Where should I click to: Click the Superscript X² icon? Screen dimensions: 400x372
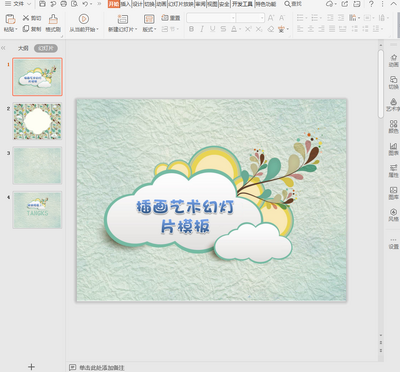coord(248,29)
